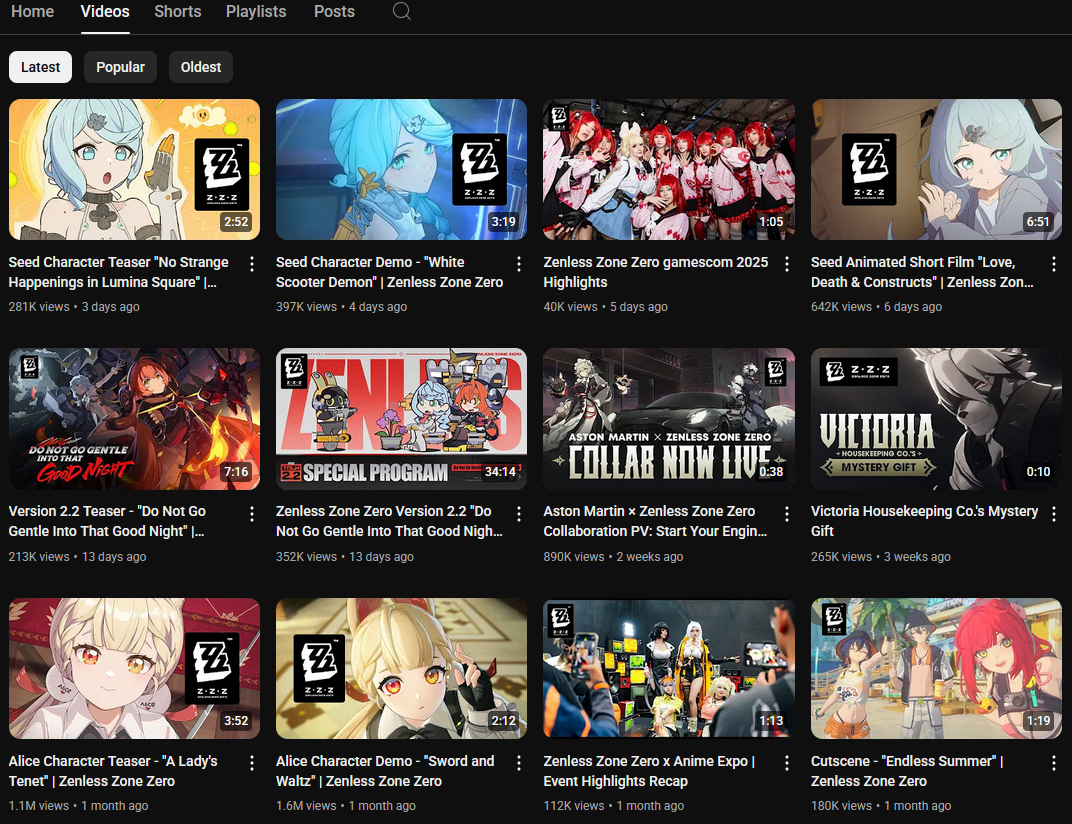Go to the Playlists tab
The height and width of the screenshot is (824, 1072).
256,12
